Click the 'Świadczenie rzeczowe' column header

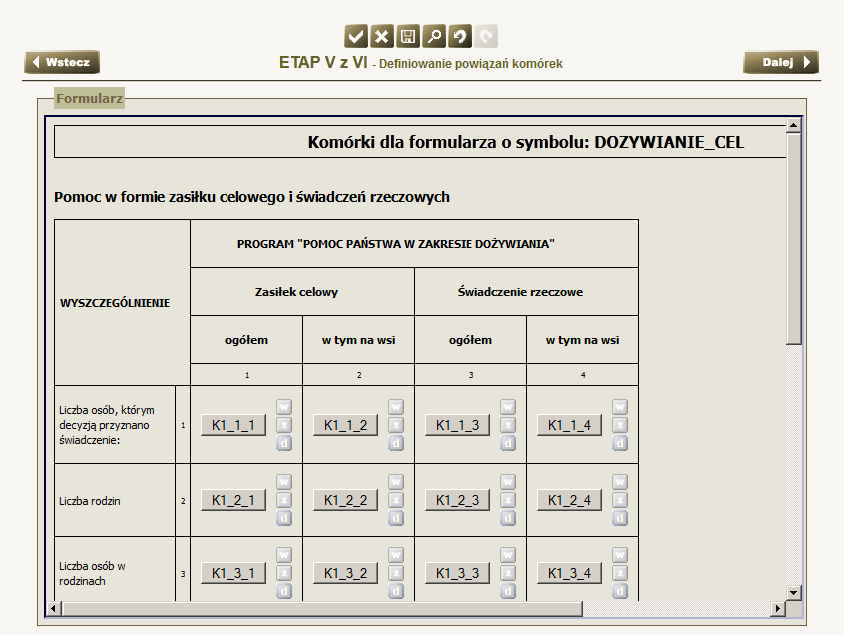[521, 292]
